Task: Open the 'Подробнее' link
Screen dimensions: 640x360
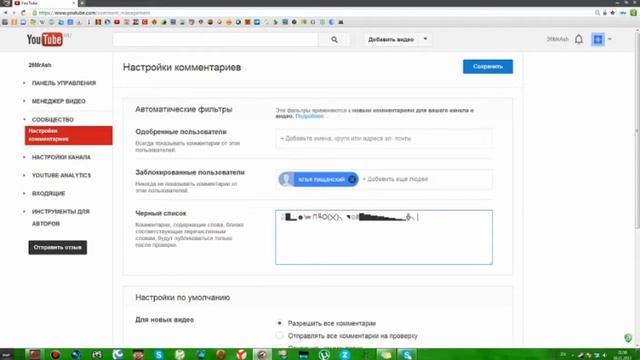Action: pos(309,116)
